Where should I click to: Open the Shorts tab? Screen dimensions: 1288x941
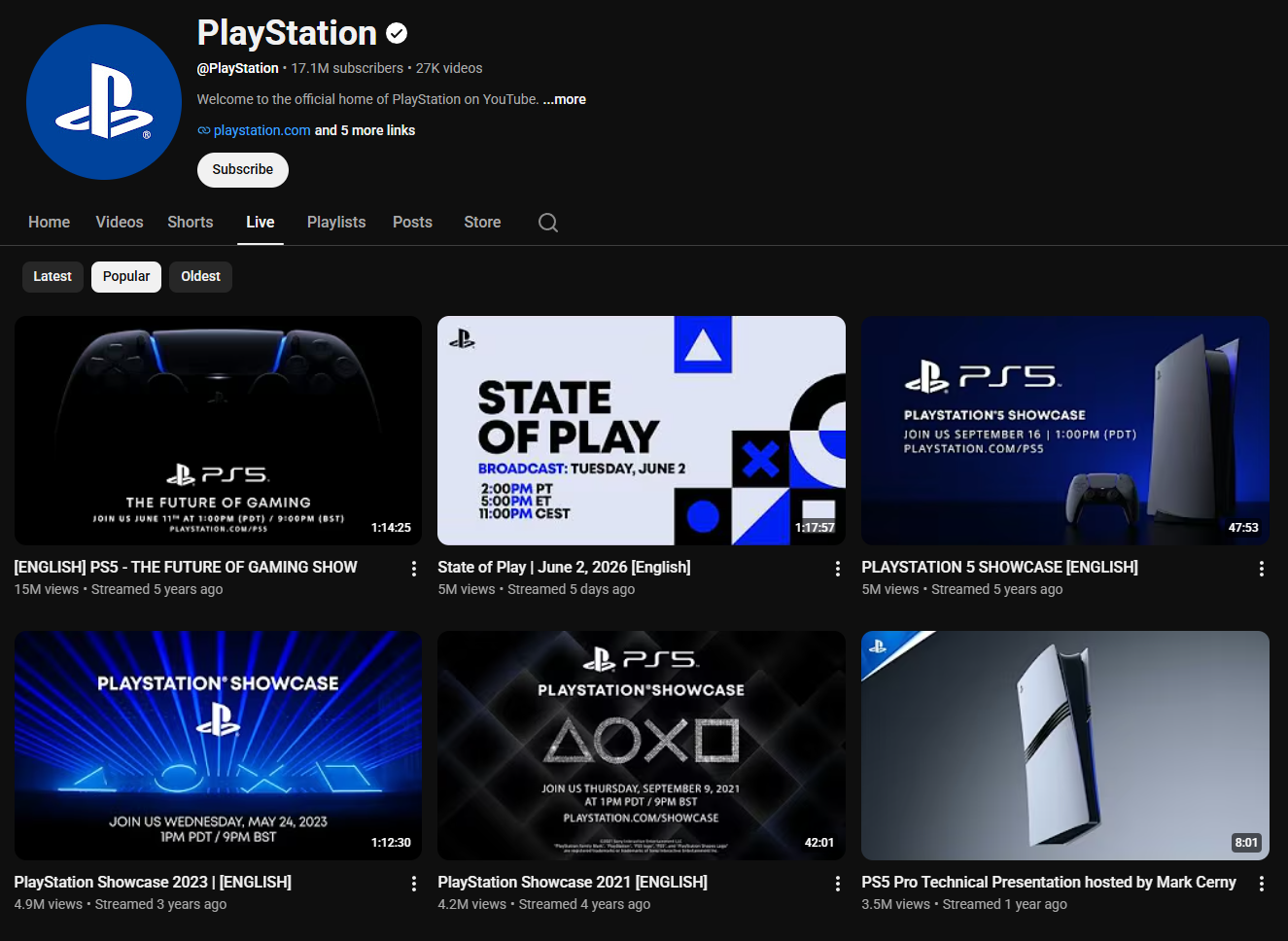(191, 222)
